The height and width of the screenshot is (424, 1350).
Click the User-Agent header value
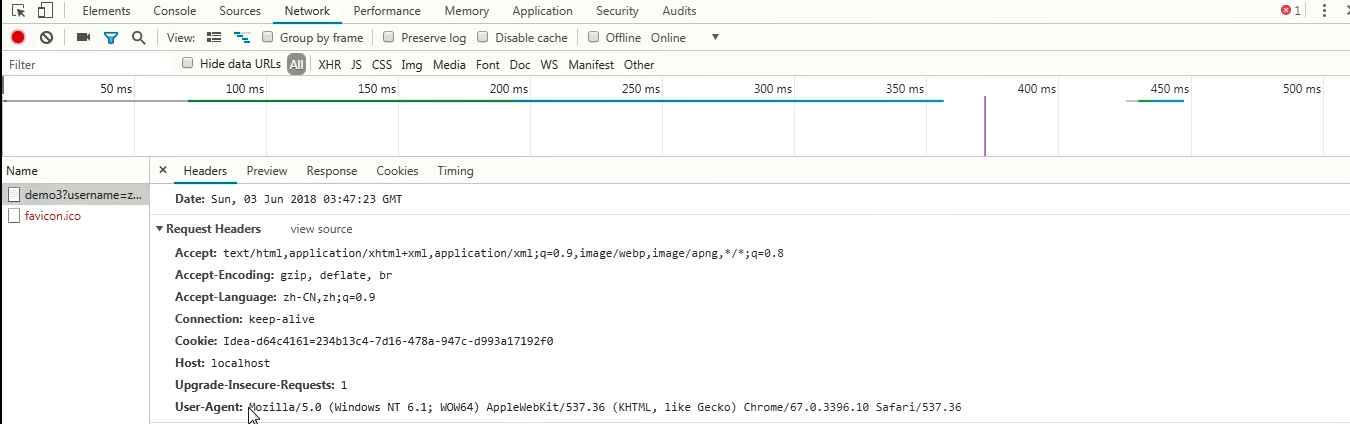tap(604, 407)
